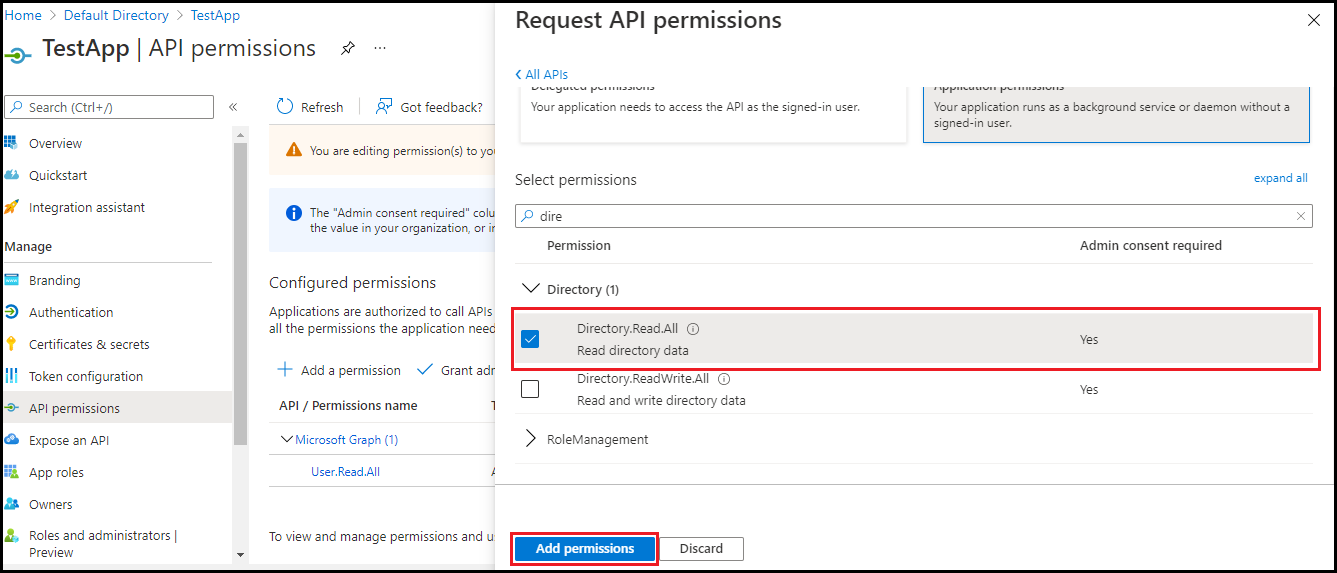The image size is (1337, 573).
Task: Uncheck the Directory.Read.All checkbox
Action: click(530, 339)
